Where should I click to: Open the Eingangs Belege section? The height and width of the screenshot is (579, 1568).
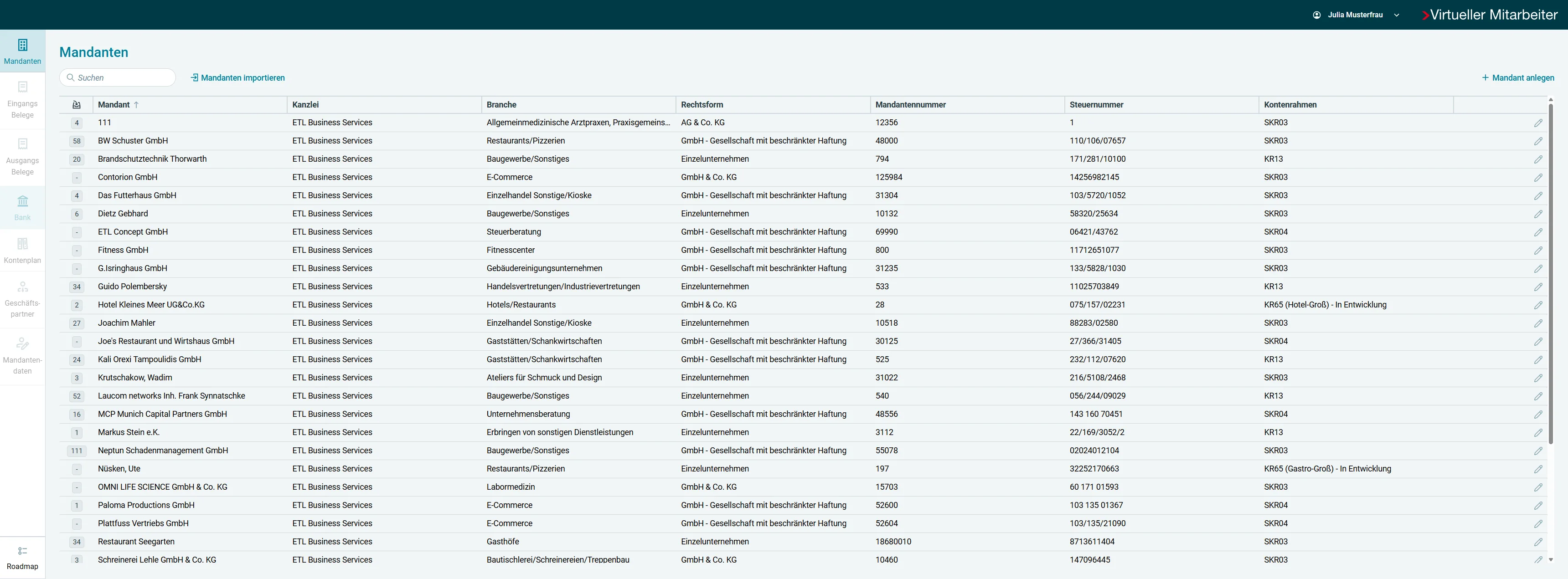(22, 100)
